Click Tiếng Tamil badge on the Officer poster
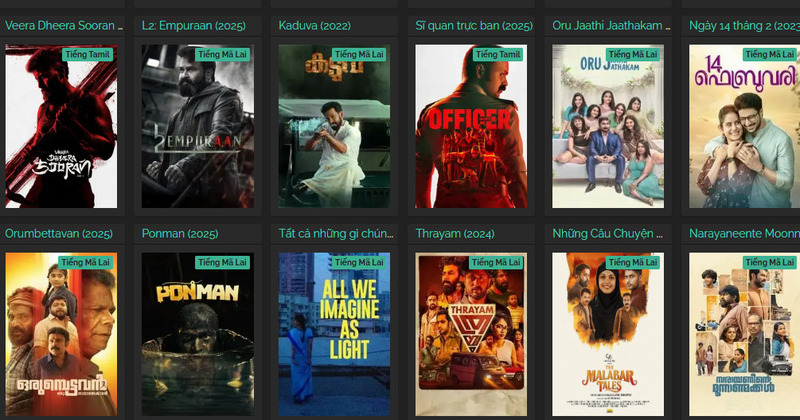 [497, 54]
